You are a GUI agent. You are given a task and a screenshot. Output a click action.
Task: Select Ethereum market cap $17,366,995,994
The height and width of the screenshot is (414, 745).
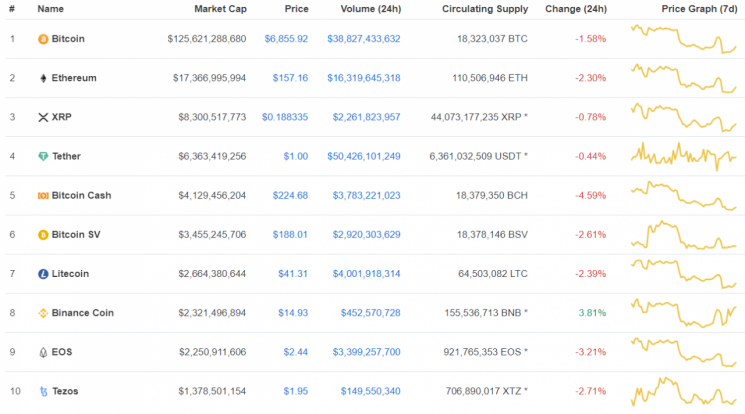210,78
